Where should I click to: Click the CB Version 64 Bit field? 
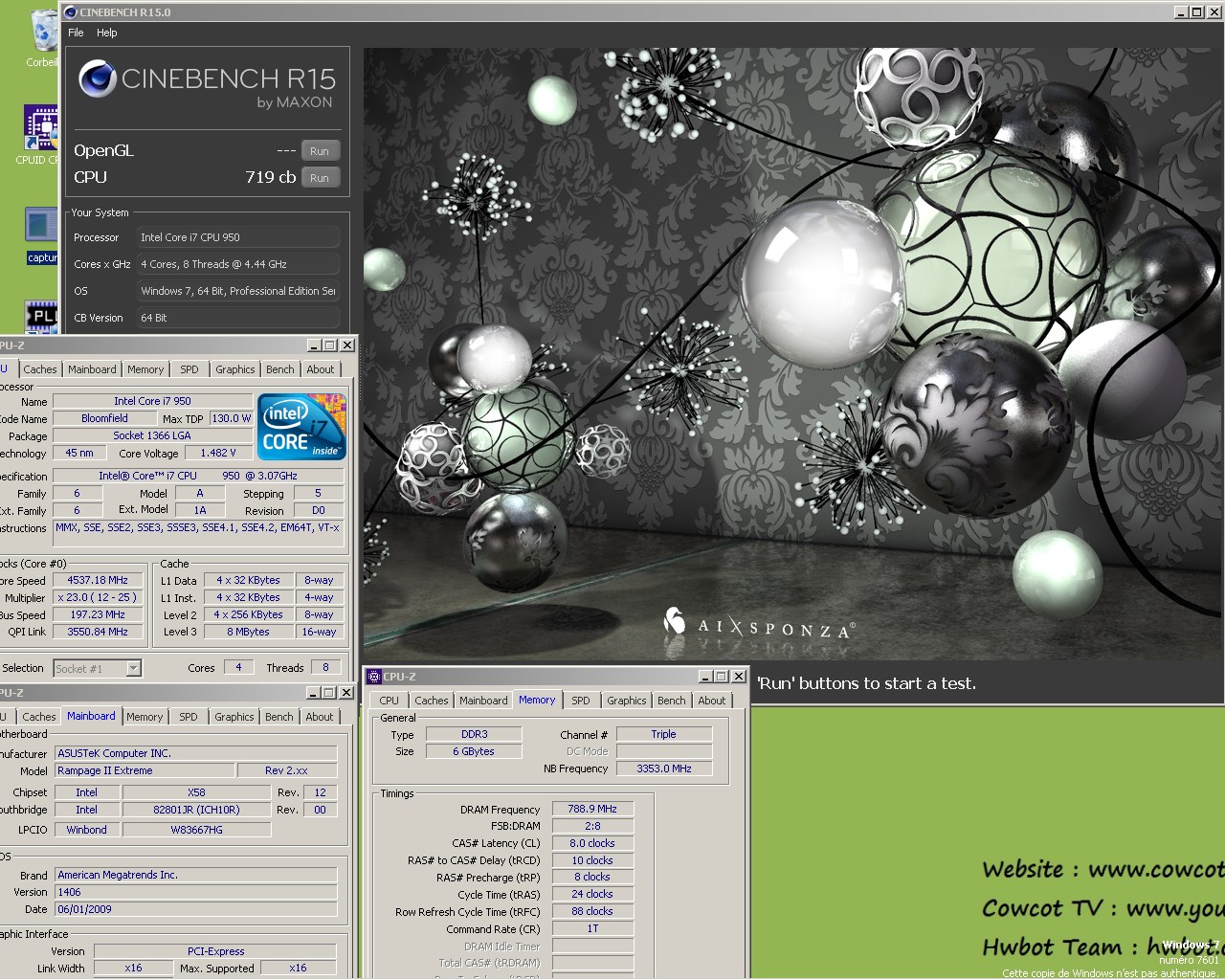click(238, 318)
